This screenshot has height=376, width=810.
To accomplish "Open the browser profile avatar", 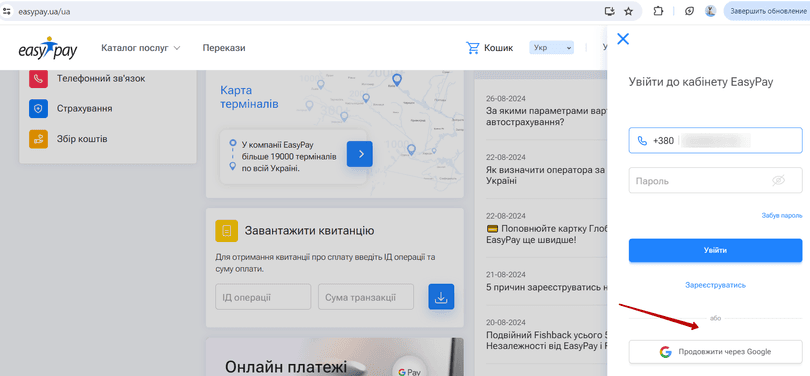I will [x=710, y=11].
